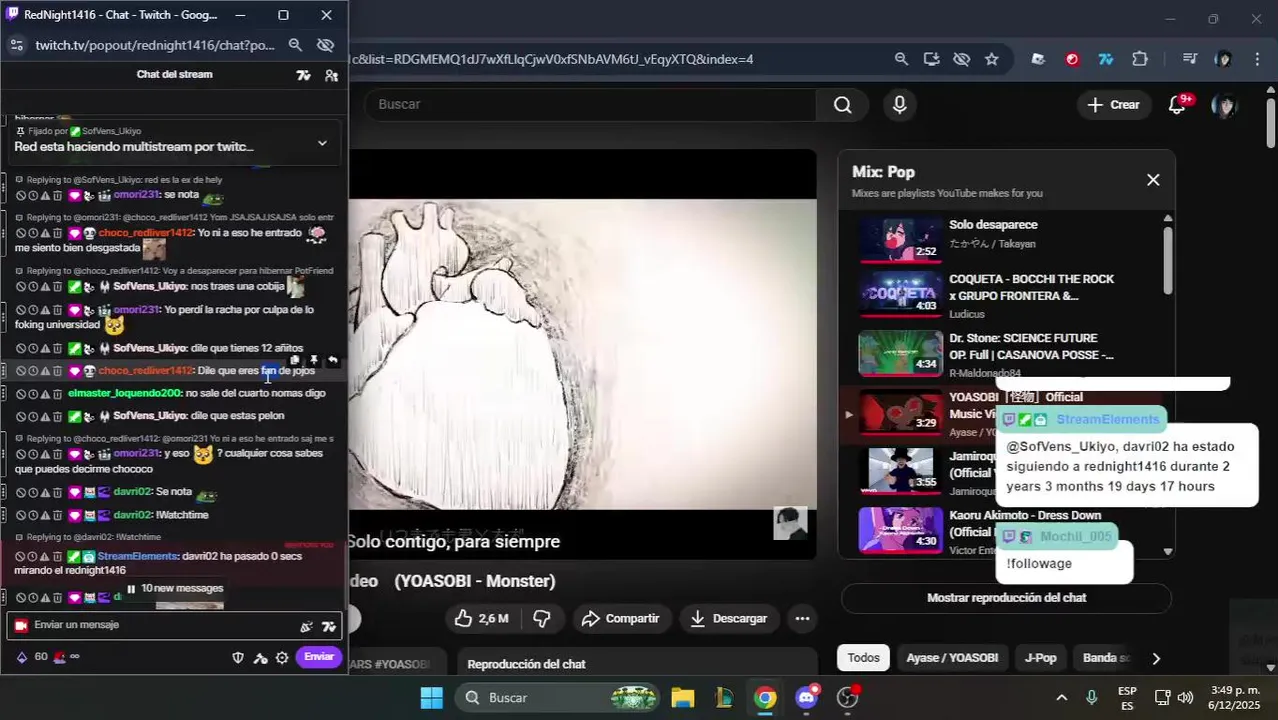Open YouTube account avatar menu
Screen dimensions: 1278x720
(1224, 105)
